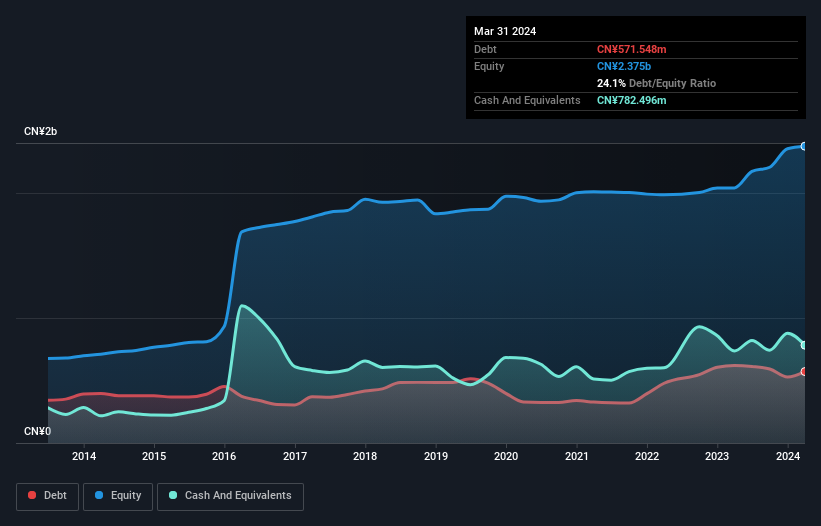Select the Debt endpoint marker on chart
This screenshot has height=526, width=821.
804,372
